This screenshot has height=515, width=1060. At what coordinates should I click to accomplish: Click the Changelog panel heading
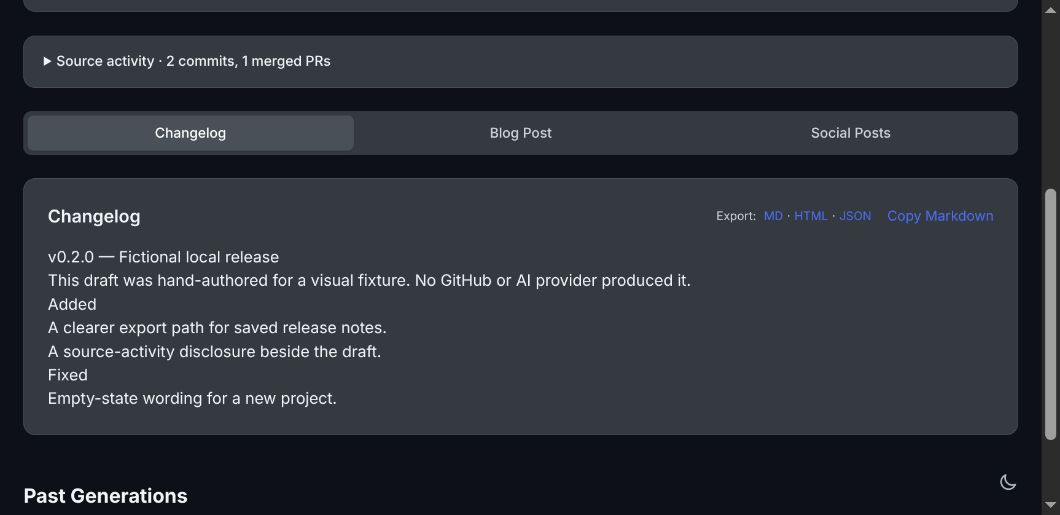(94, 217)
